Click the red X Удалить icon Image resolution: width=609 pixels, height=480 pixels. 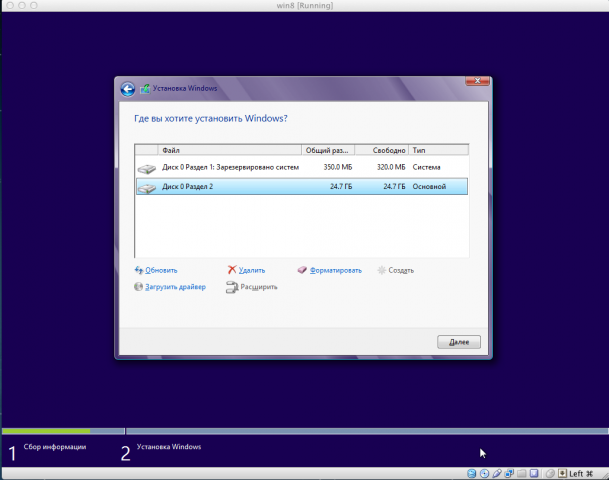click(x=232, y=270)
